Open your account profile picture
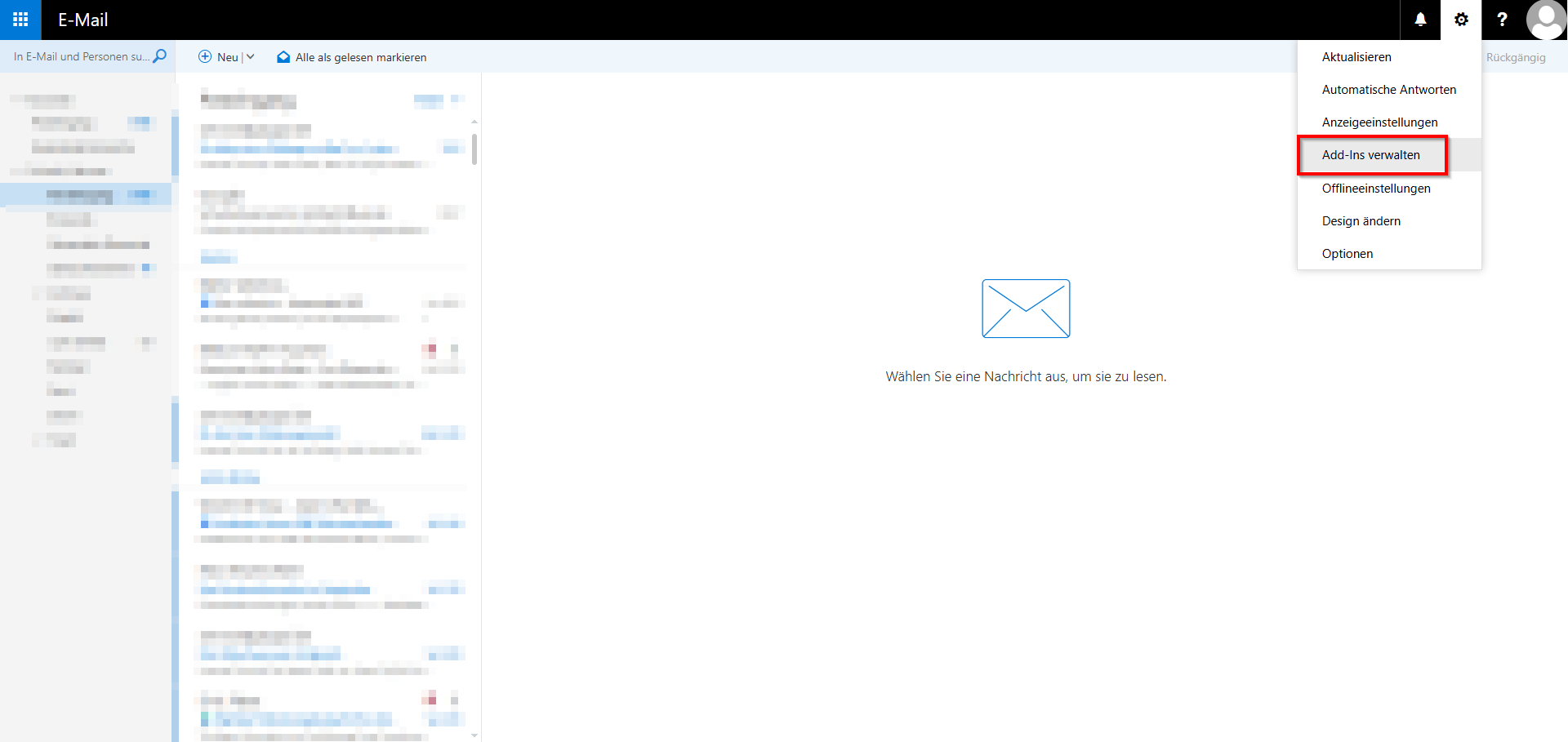This screenshot has width=1568, height=742. click(x=1547, y=20)
